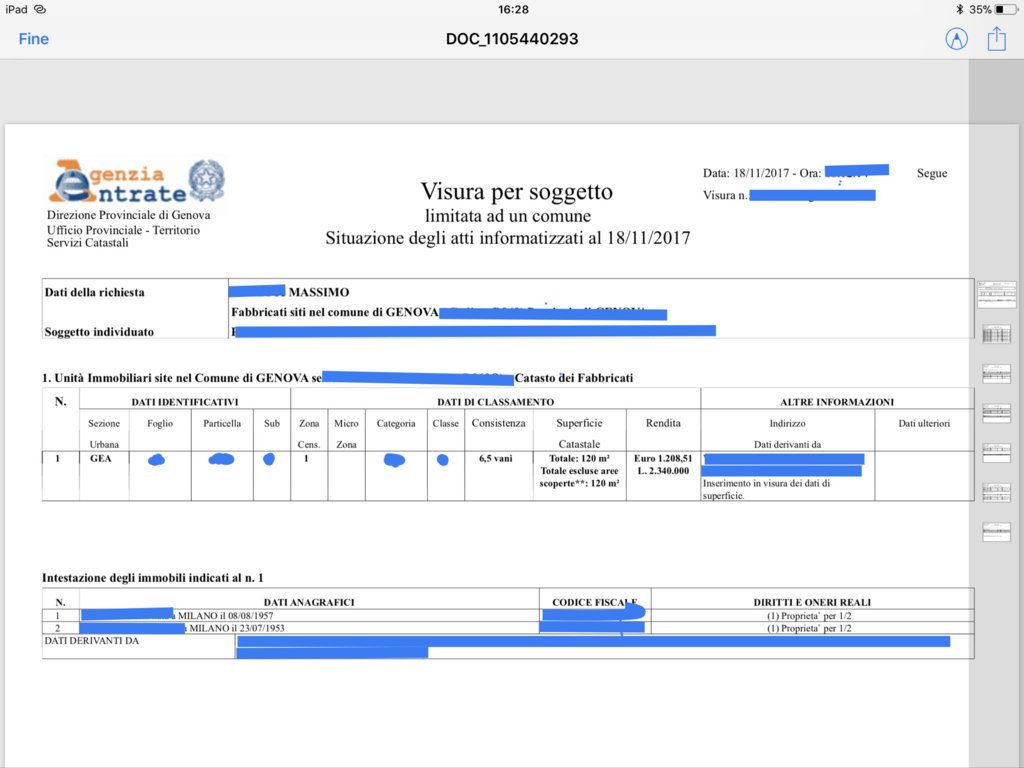Tap the Bluetooth icon in status bar
1024x768 pixels.
(958, 9)
